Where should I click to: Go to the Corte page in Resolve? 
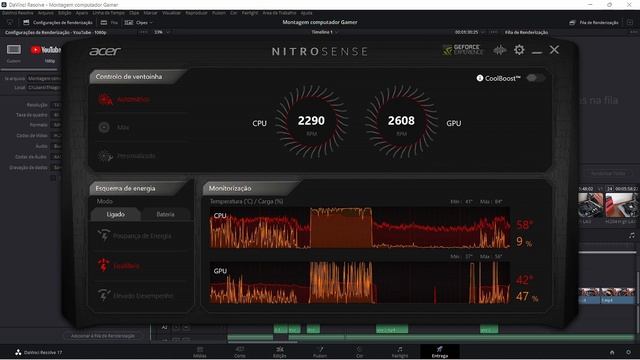pos(240,352)
